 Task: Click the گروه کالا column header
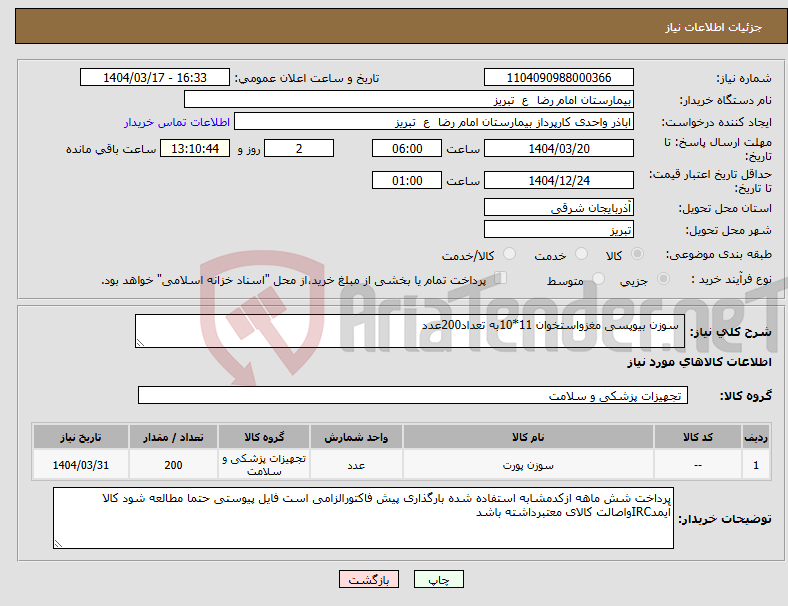tap(264, 437)
